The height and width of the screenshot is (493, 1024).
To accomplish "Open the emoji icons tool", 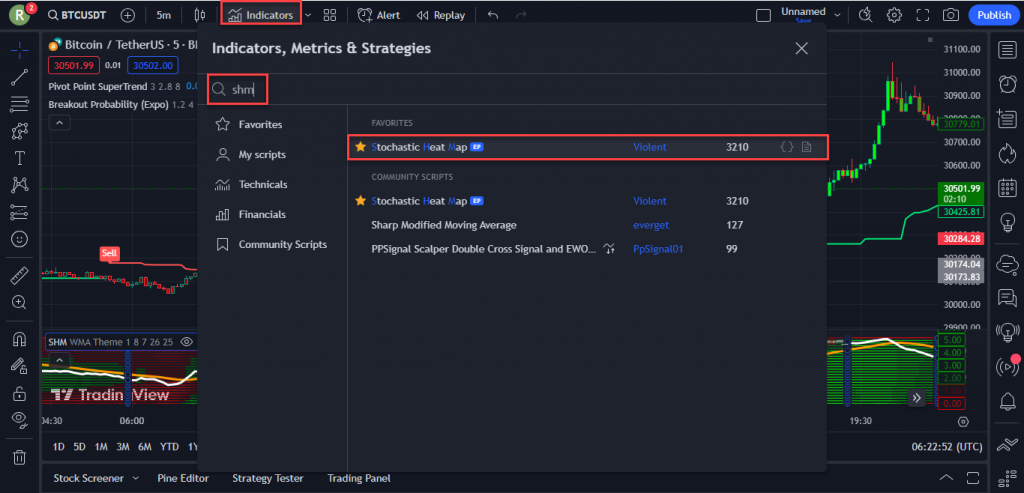I will pos(20,239).
